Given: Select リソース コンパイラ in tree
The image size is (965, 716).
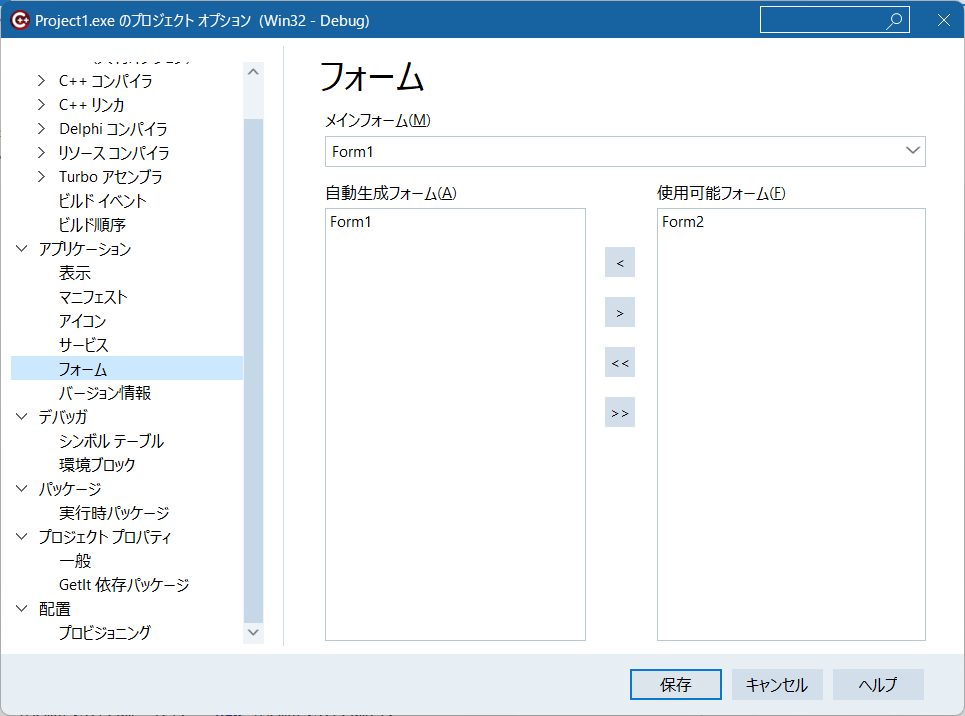Looking at the screenshot, I should coord(114,153).
